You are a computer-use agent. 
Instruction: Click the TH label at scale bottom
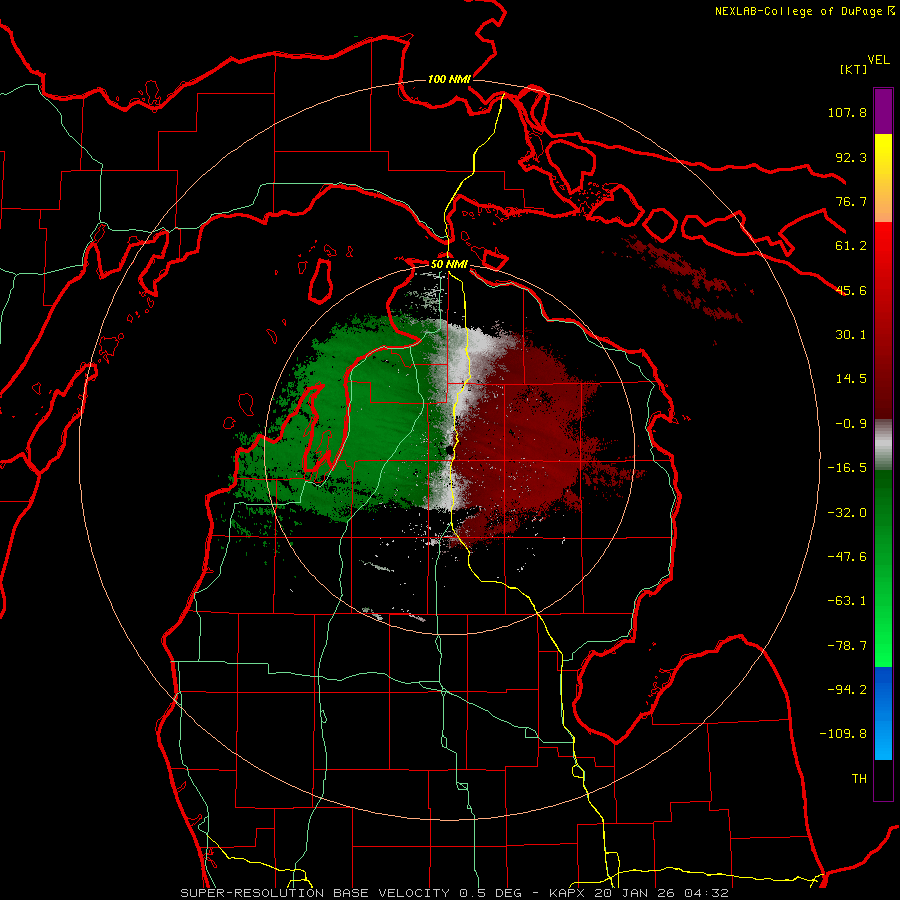[859, 779]
